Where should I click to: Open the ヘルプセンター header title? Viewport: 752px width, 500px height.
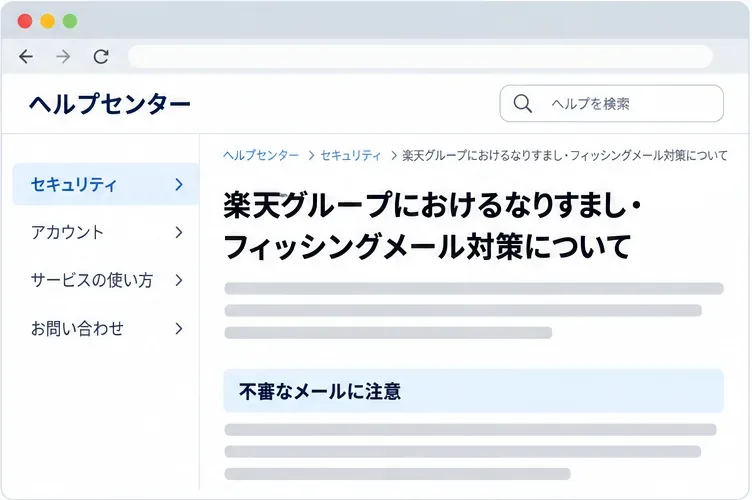click(x=110, y=104)
